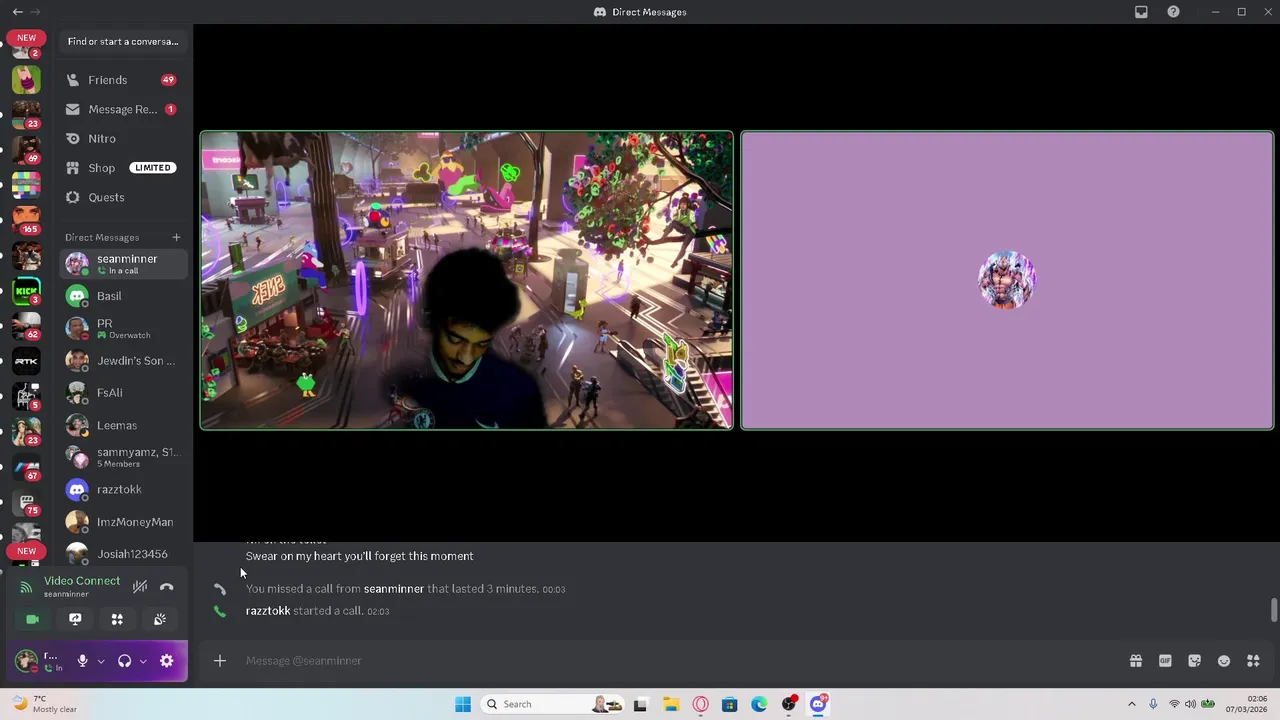Expand microphone input options arrow

click(101, 661)
